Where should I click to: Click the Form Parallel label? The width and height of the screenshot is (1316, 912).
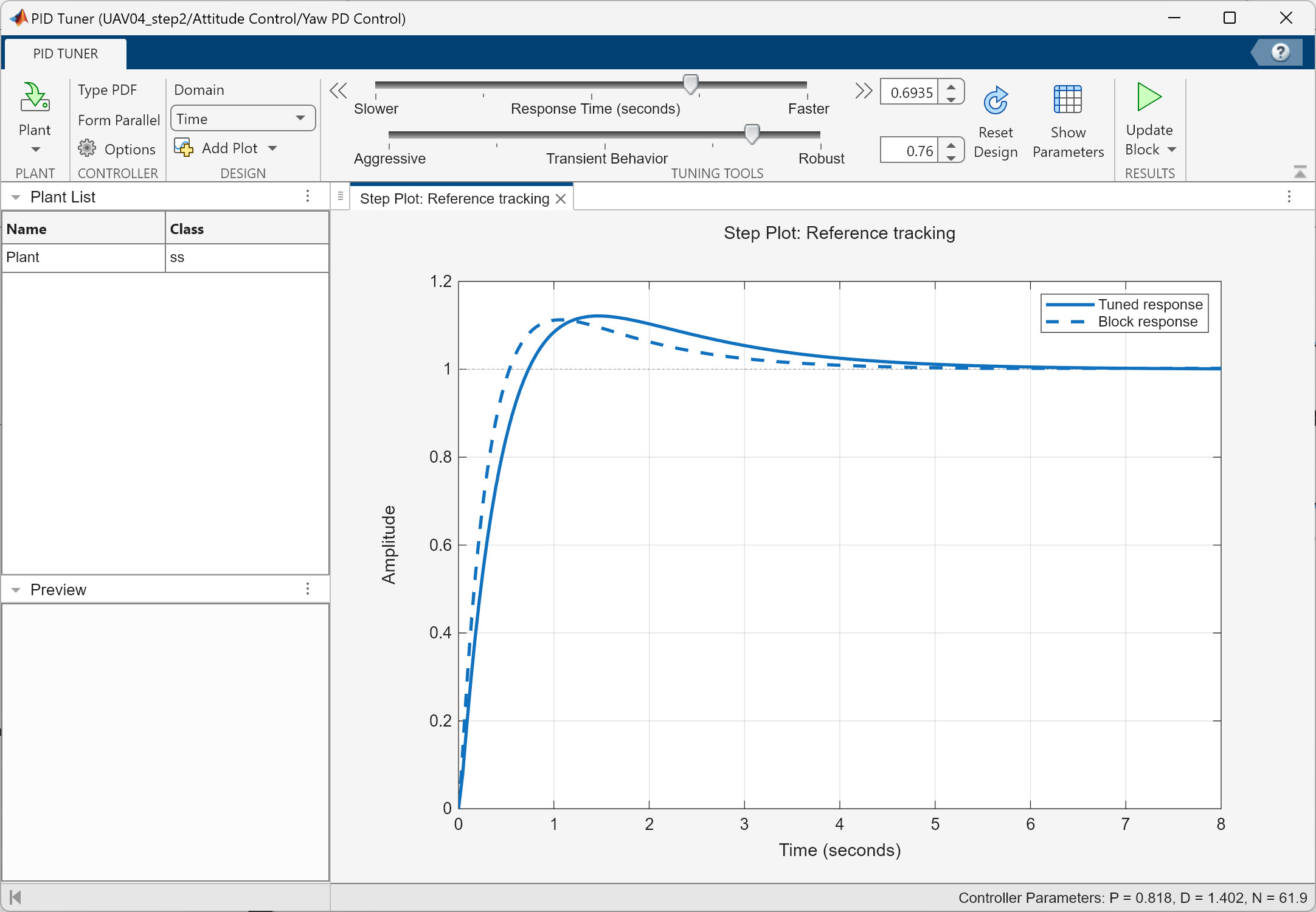[119, 120]
